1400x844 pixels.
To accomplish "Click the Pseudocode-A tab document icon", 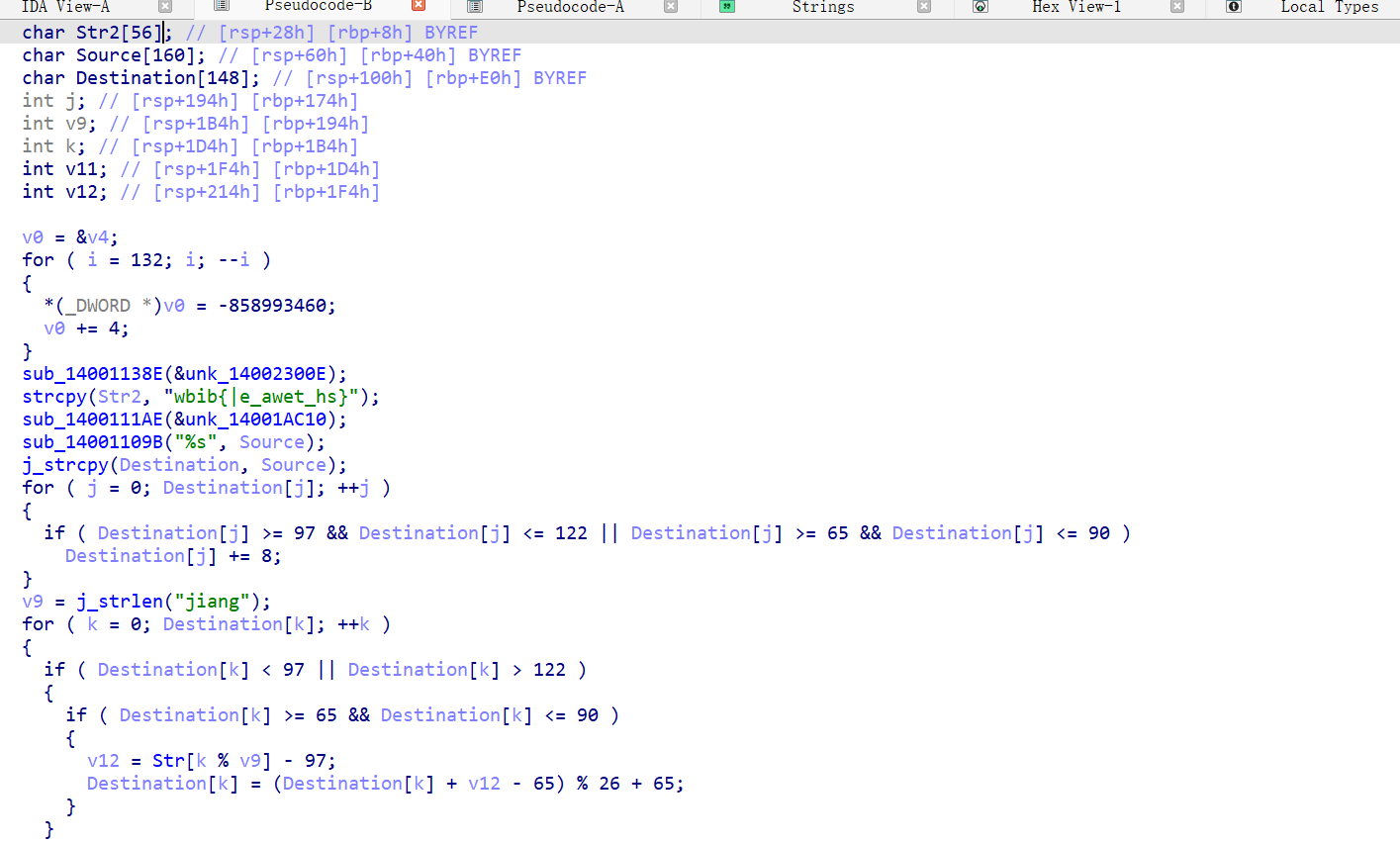I will click(475, 7).
